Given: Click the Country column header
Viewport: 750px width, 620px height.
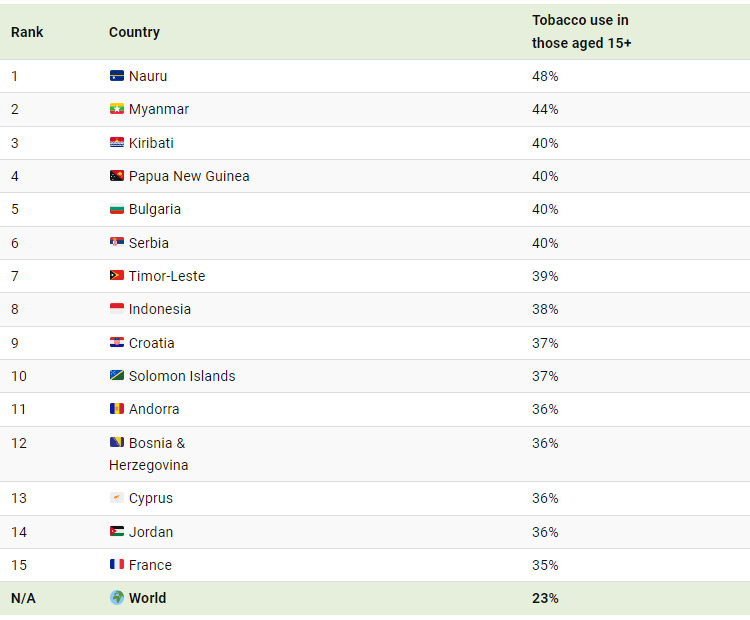Looking at the screenshot, I should coord(134,32).
